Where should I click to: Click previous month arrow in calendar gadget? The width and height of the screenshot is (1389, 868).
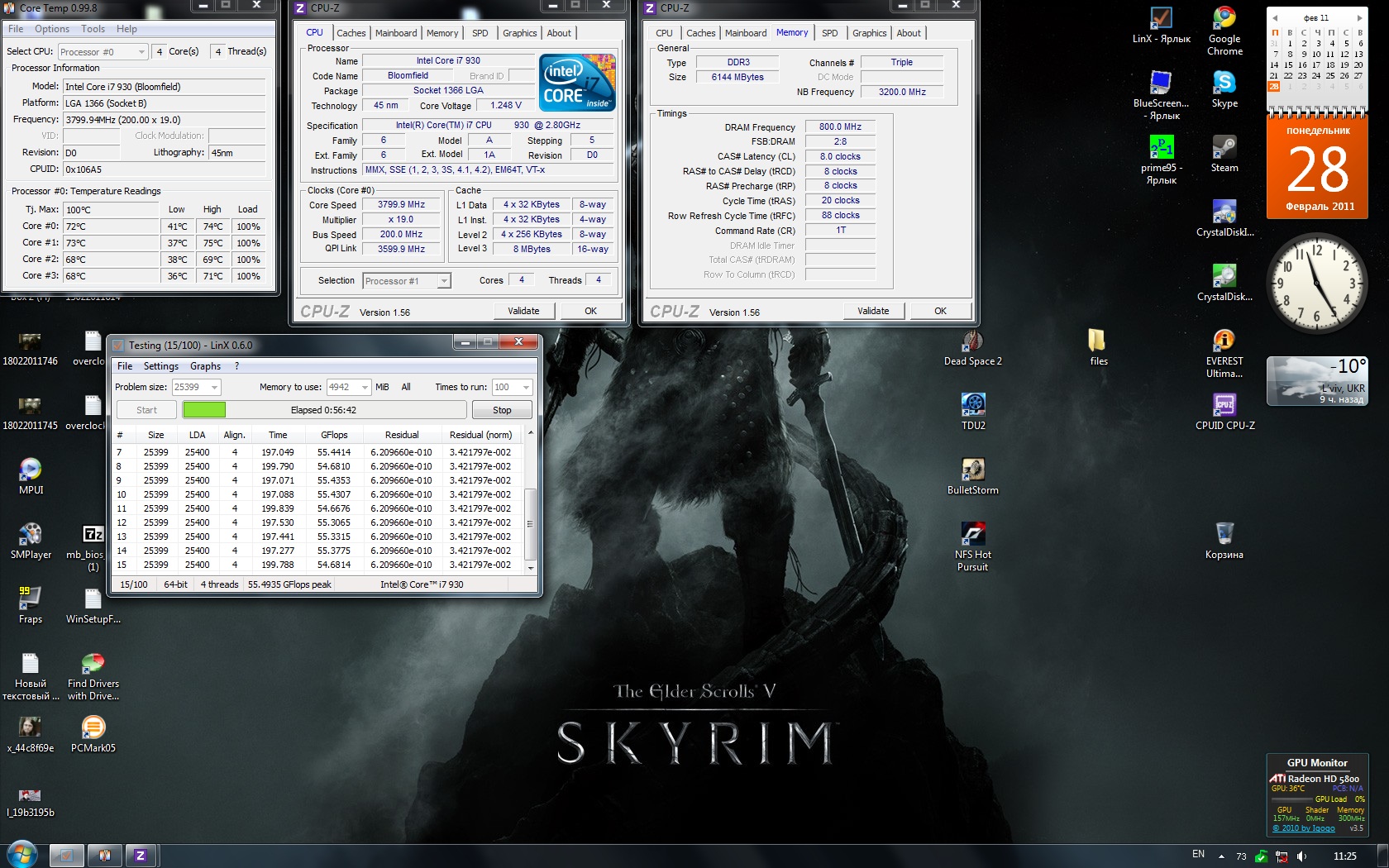(1274, 17)
